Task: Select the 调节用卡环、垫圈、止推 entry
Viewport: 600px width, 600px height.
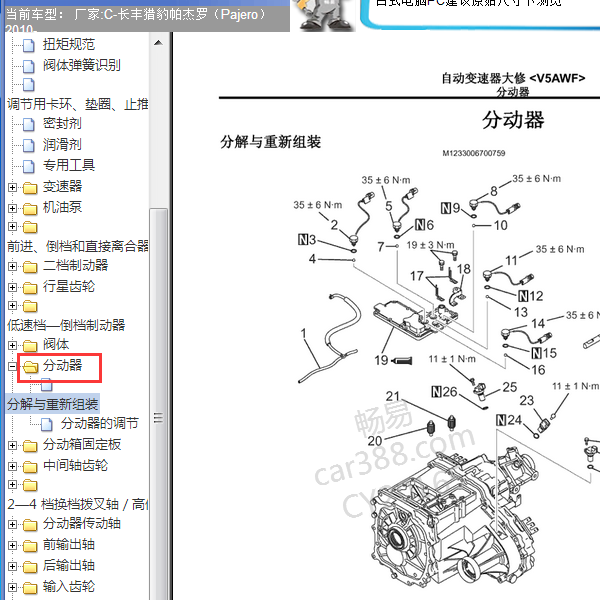Action: point(78,104)
